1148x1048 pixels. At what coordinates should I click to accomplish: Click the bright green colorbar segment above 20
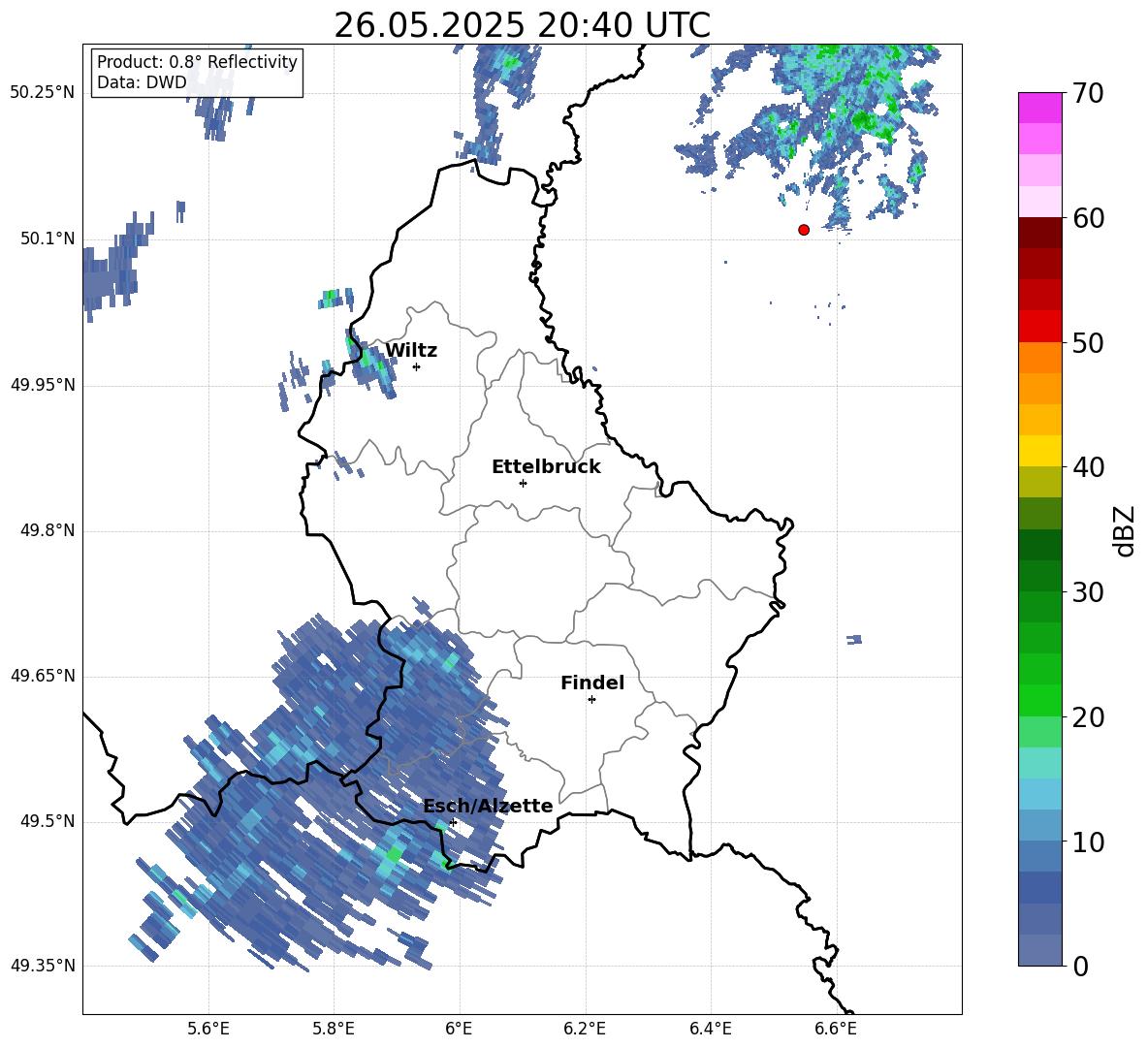pyautogui.click(x=1039, y=700)
